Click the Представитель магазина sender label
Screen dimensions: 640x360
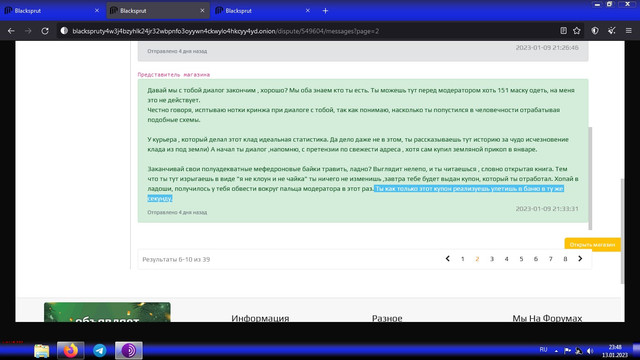[173, 75]
